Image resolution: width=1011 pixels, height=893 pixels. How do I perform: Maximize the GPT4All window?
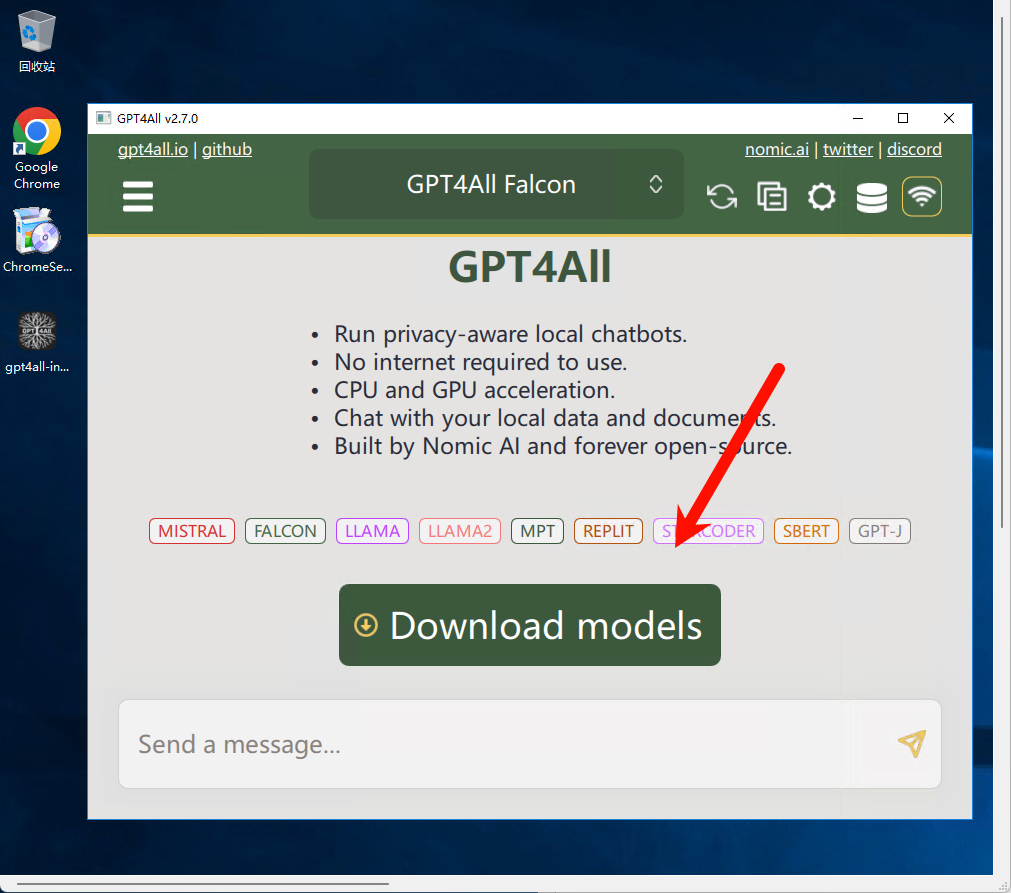tap(903, 118)
